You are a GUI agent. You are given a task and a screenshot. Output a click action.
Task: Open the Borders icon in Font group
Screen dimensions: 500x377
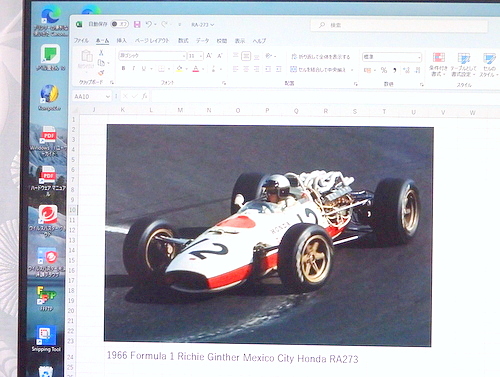(x=161, y=69)
